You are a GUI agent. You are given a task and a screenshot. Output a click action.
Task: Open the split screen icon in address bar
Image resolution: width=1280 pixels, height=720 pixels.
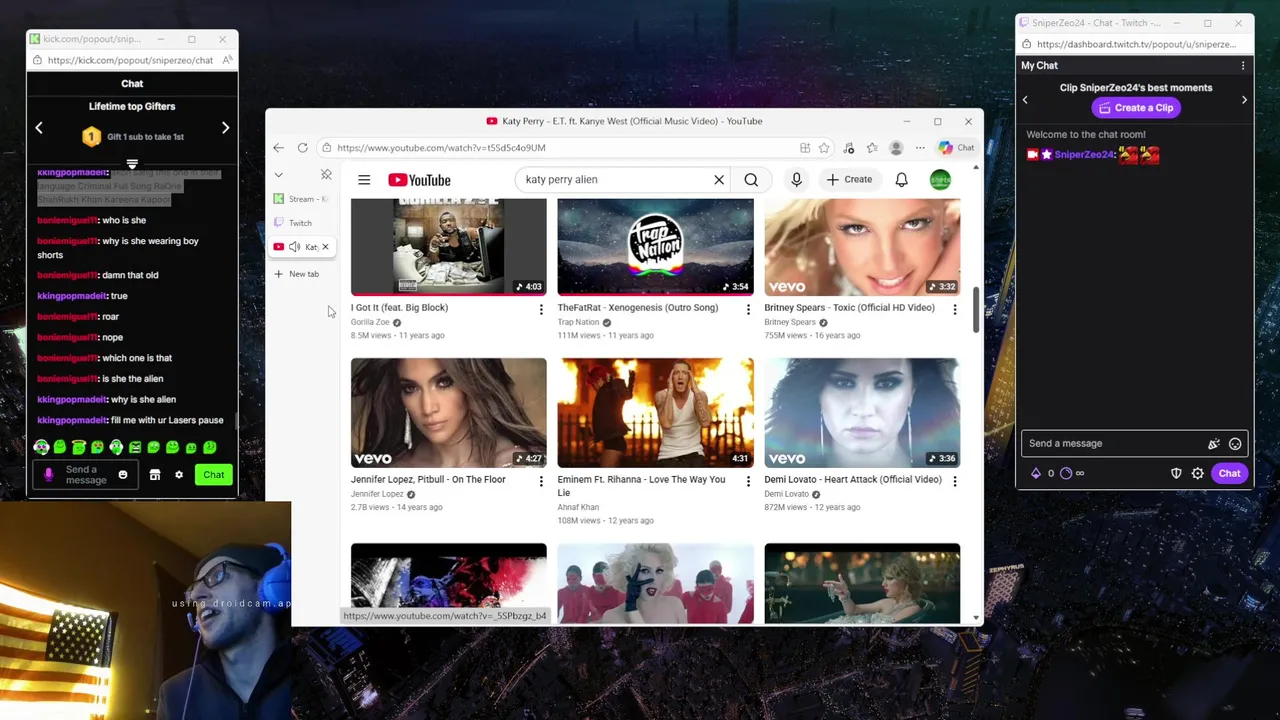[x=805, y=148]
